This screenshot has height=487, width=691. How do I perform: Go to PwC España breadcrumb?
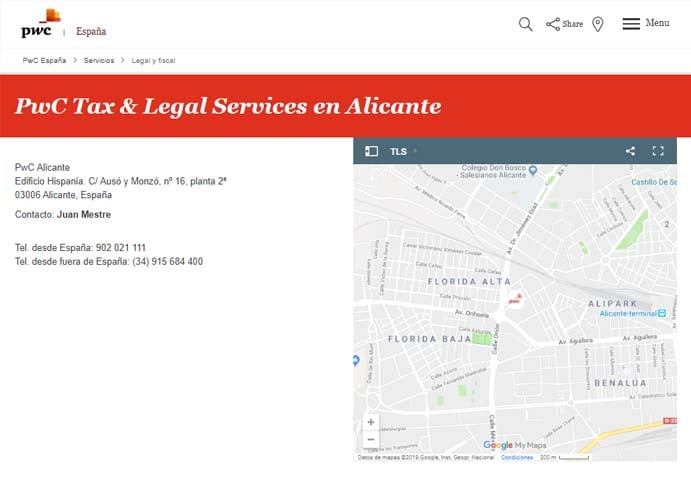pos(45,61)
